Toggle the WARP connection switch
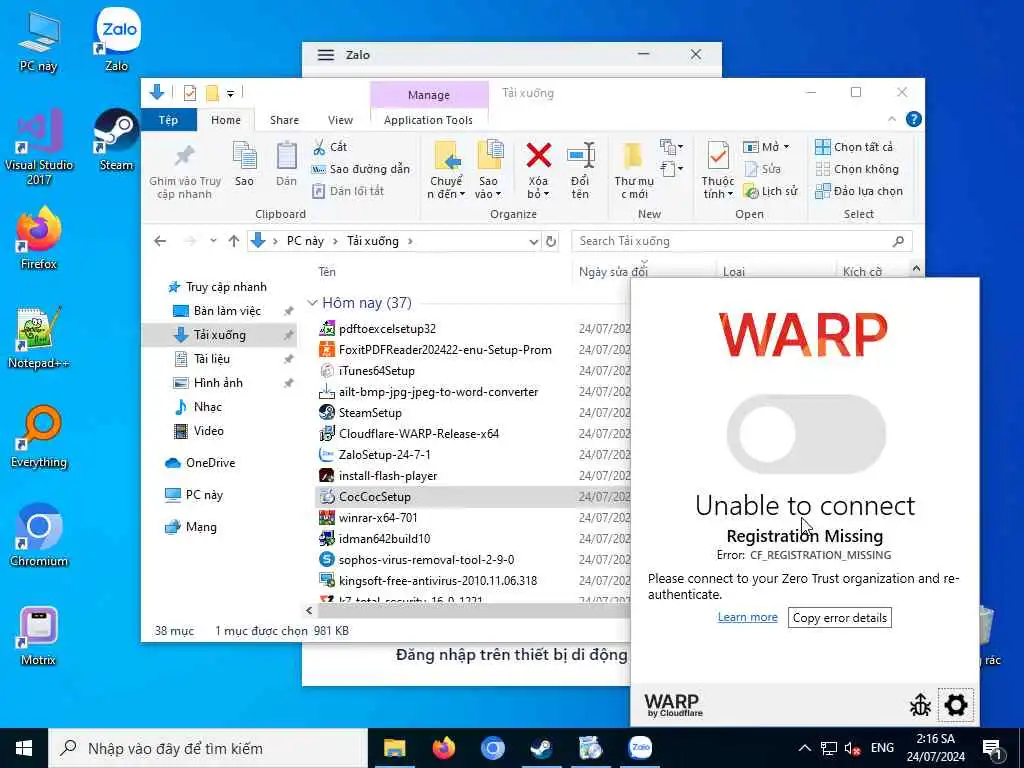 pyautogui.click(x=806, y=434)
